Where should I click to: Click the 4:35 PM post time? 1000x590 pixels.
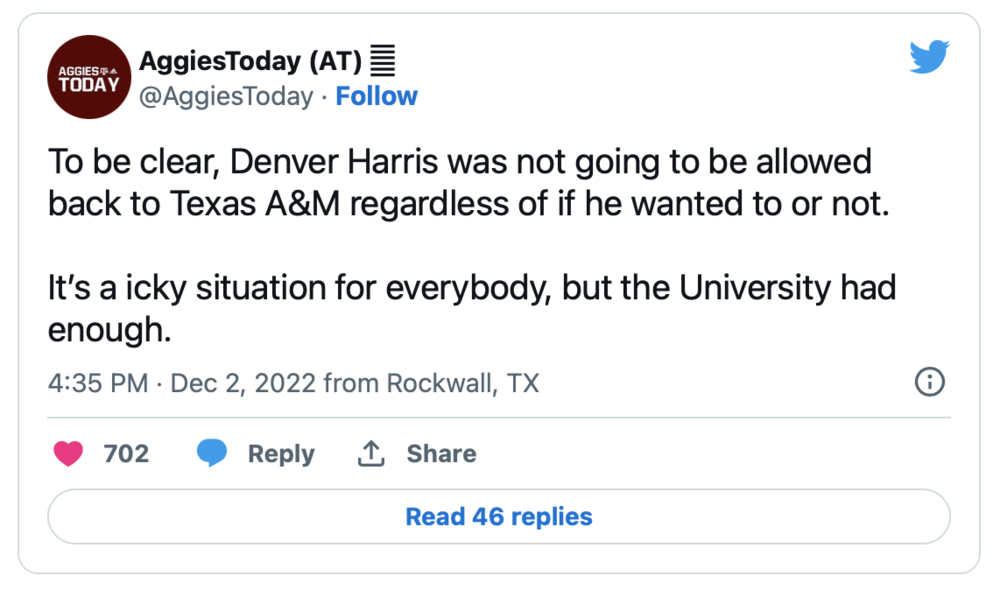pos(98,383)
